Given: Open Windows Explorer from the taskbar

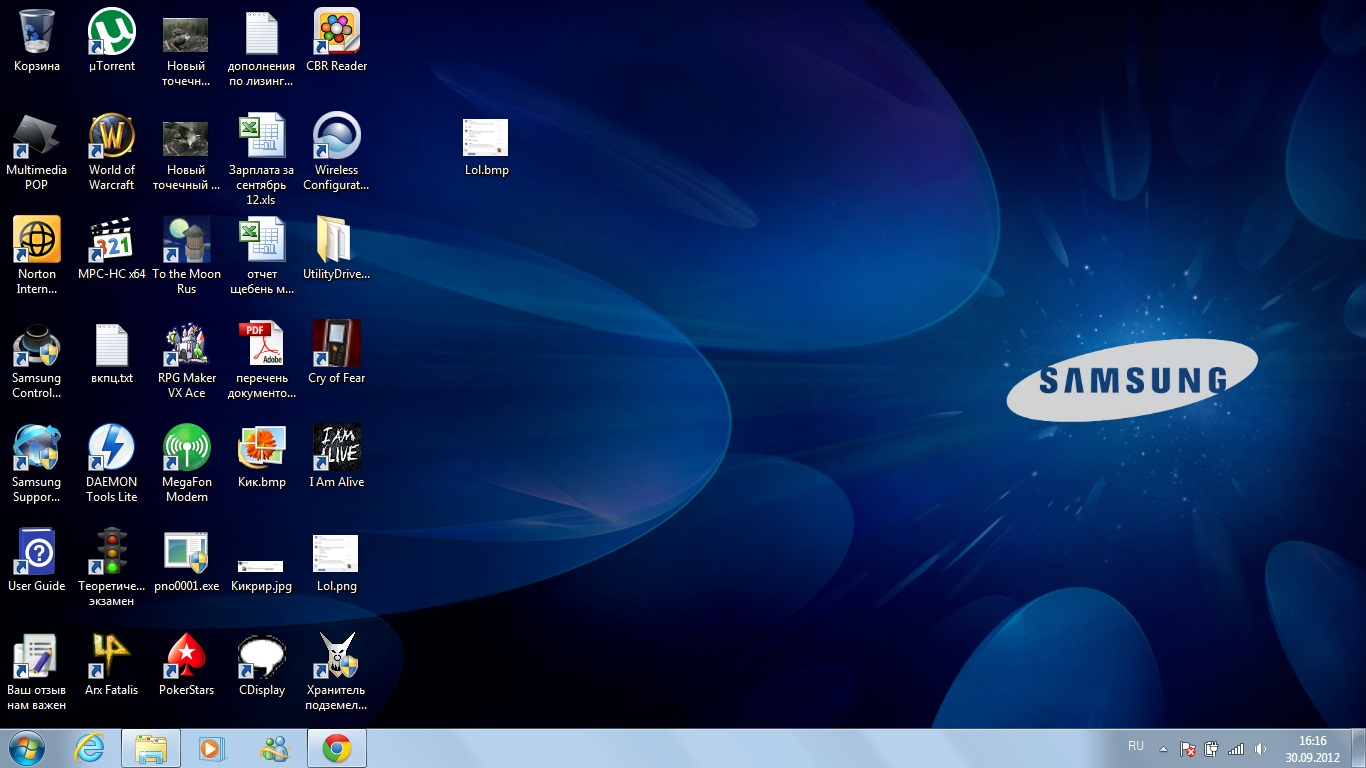Looking at the screenshot, I should [151, 748].
